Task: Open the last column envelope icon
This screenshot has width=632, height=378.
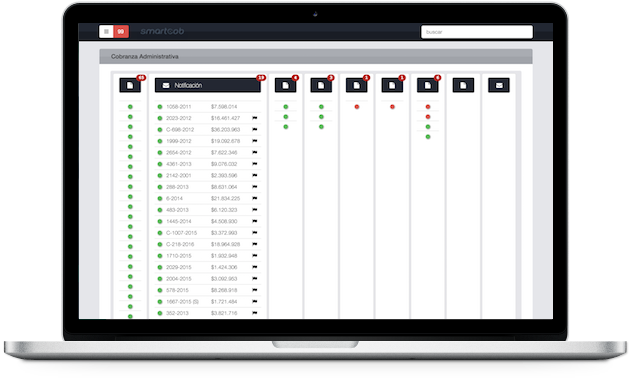Action: click(x=499, y=85)
